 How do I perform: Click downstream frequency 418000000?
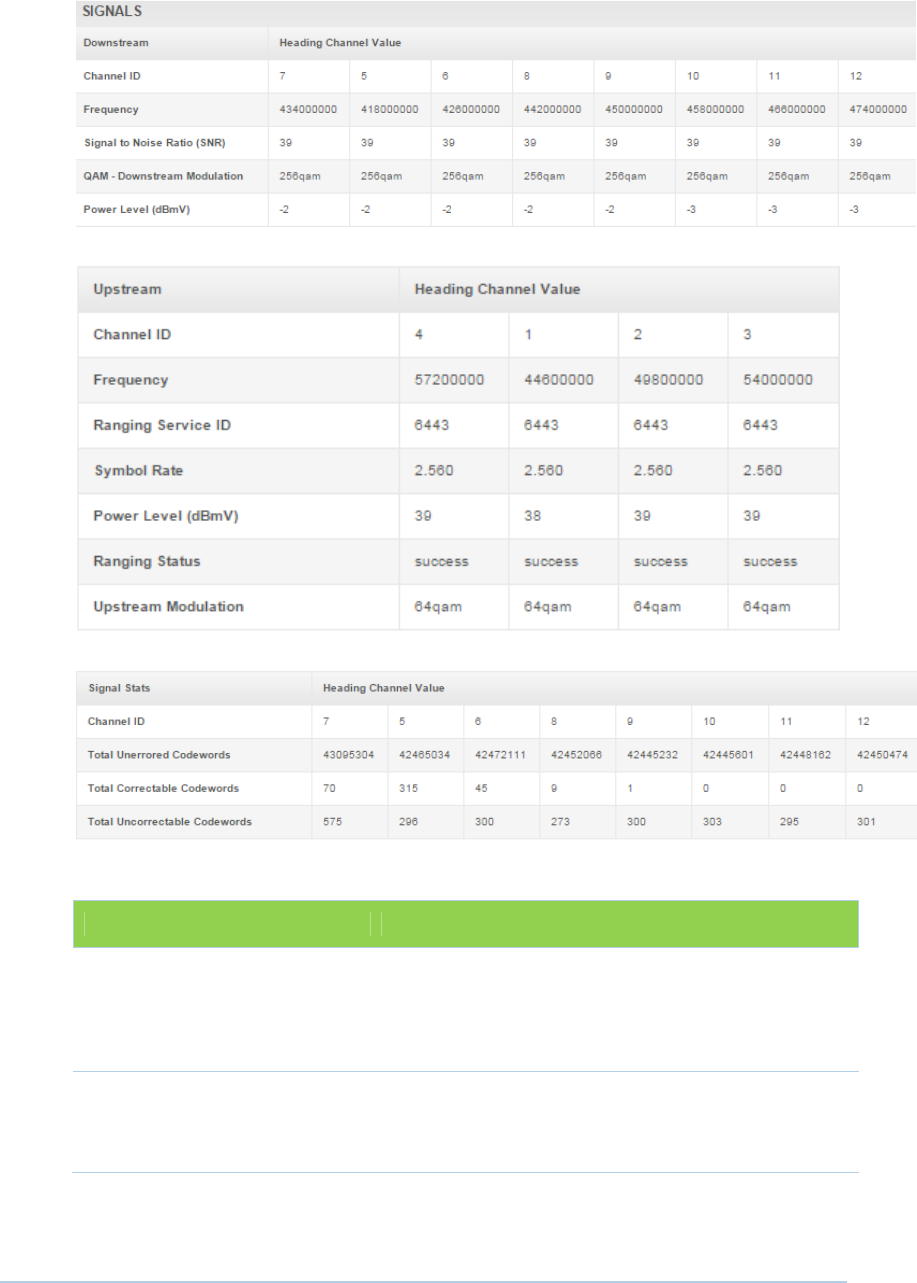[389, 109]
